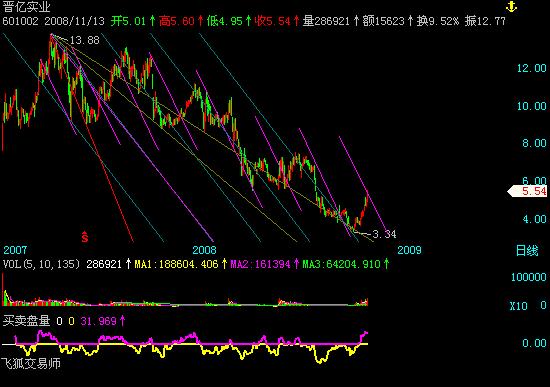The height and width of the screenshot is (387, 550).
Task: Click the MA1:188604.406 value
Action: tap(176, 264)
